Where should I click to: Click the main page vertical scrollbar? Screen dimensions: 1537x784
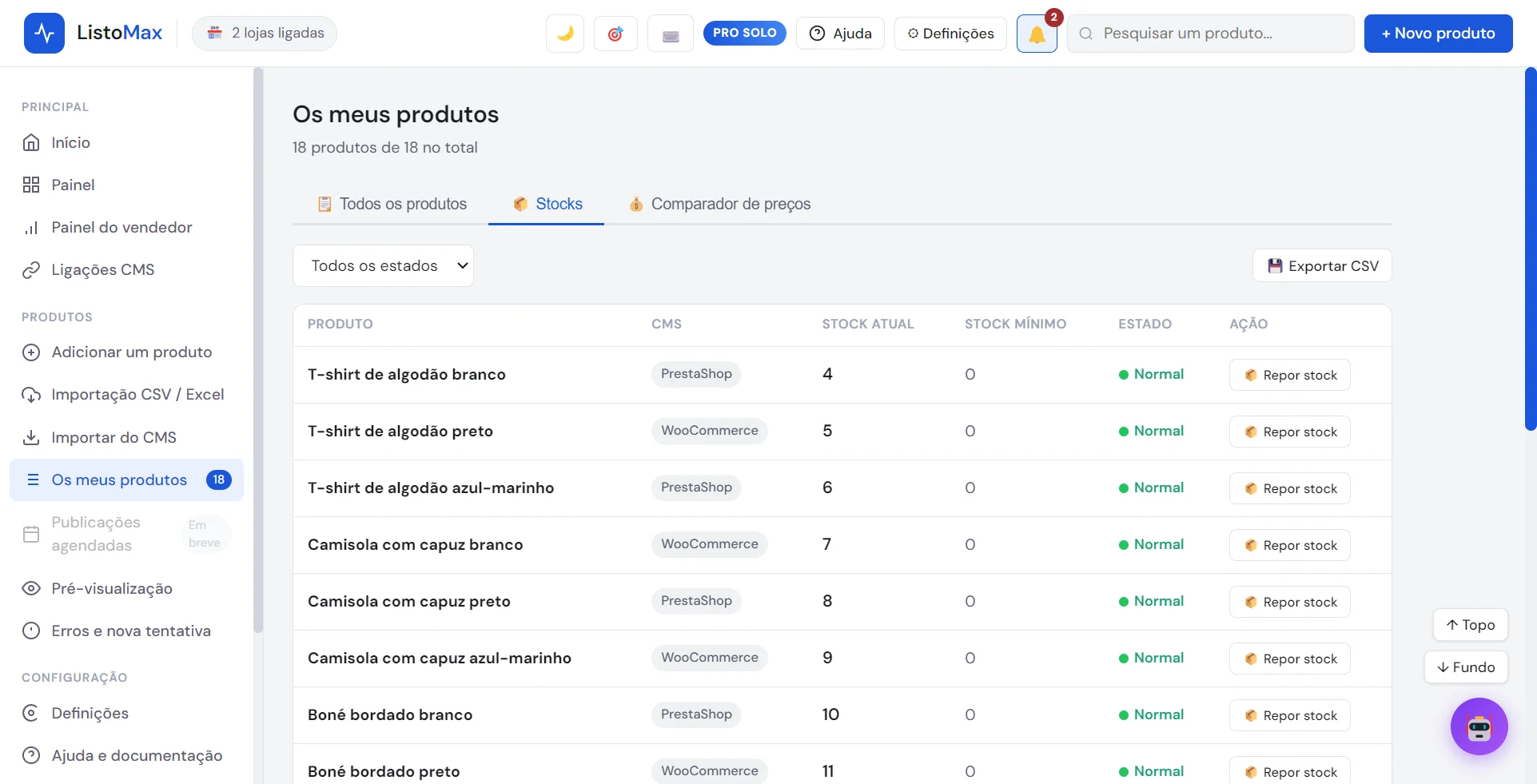pyautogui.click(x=1531, y=249)
